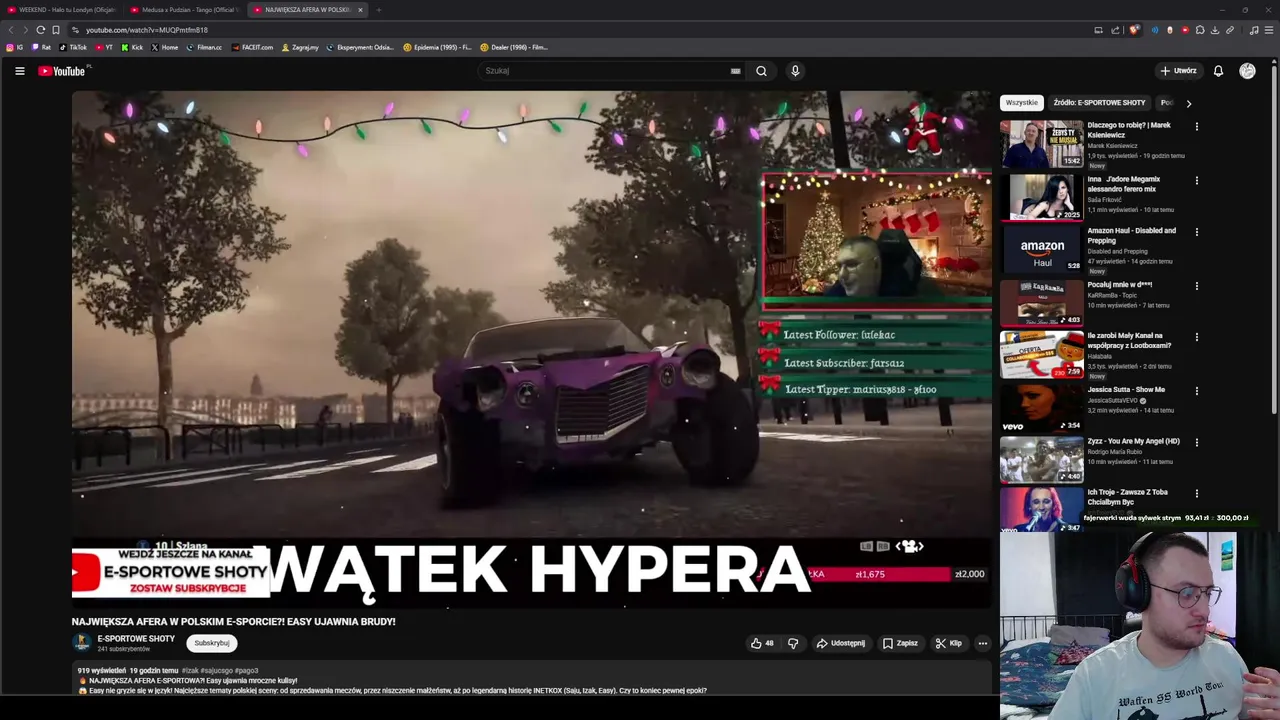Open the YouTube notifications bell
Image resolution: width=1280 pixels, height=720 pixels.
coord(1218,71)
